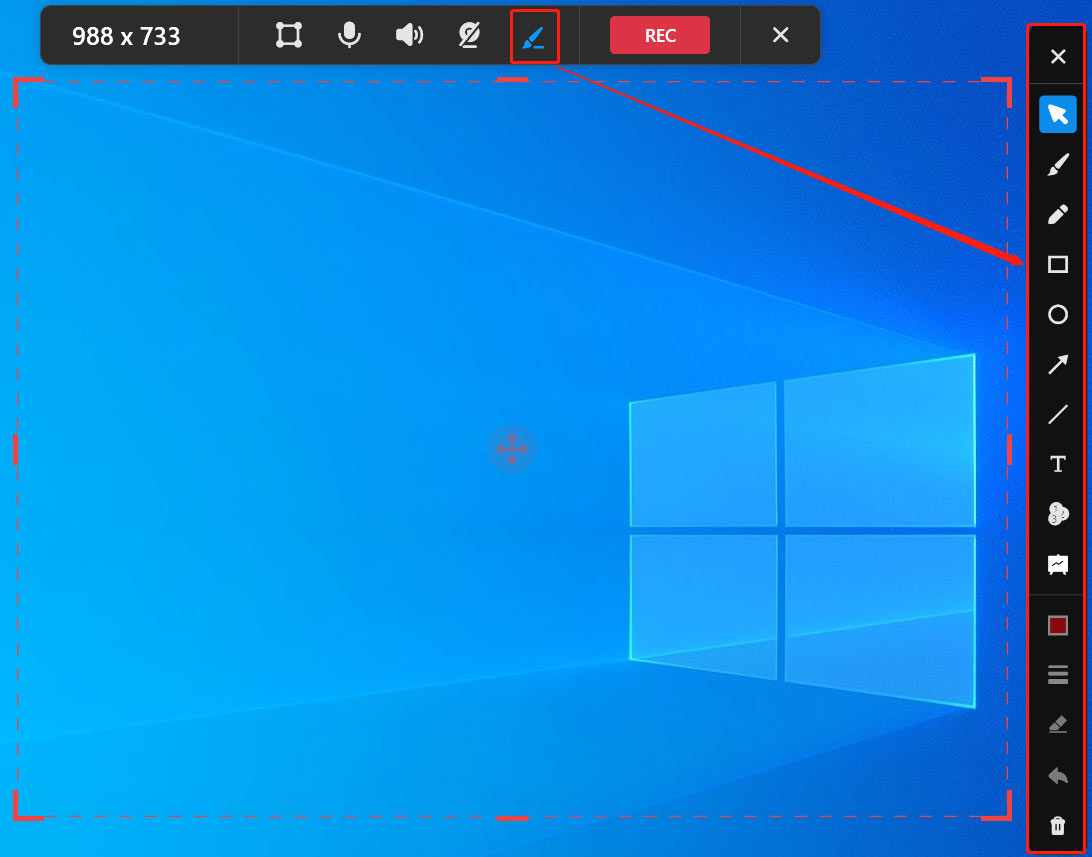Open the line thickness options
Image resolution: width=1092 pixels, height=857 pixels.
pyautogui.click(x=1057, y=675)
